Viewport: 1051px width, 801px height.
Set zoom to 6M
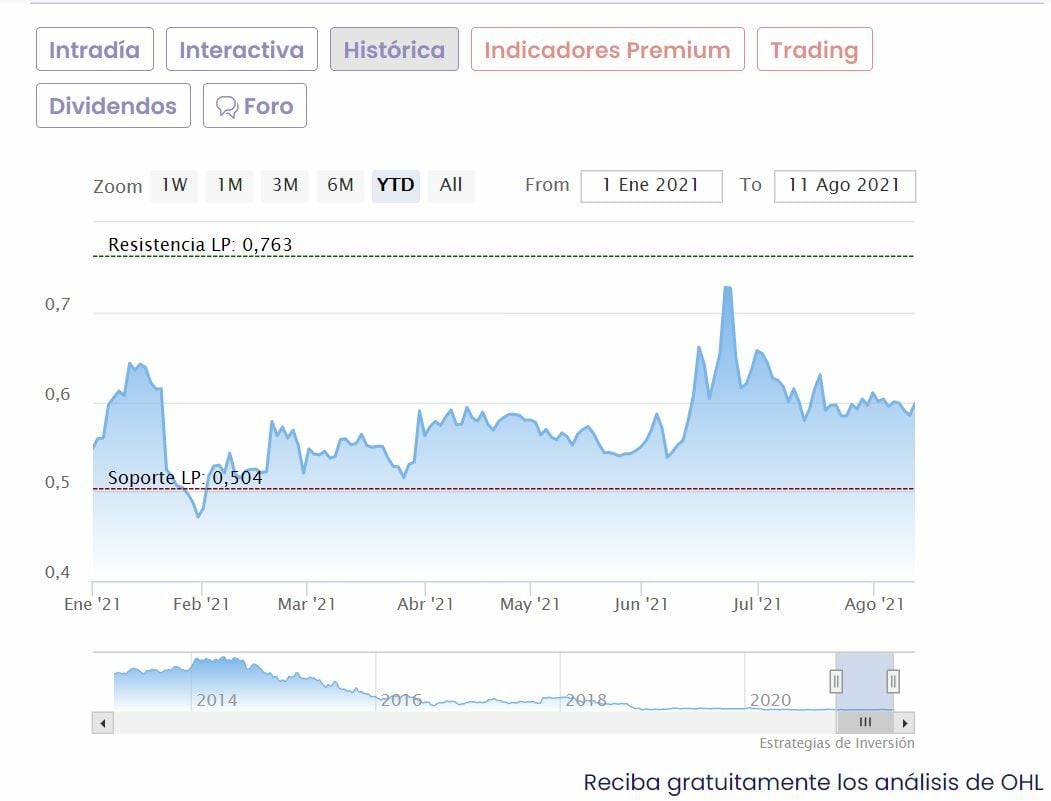[341, 185]
